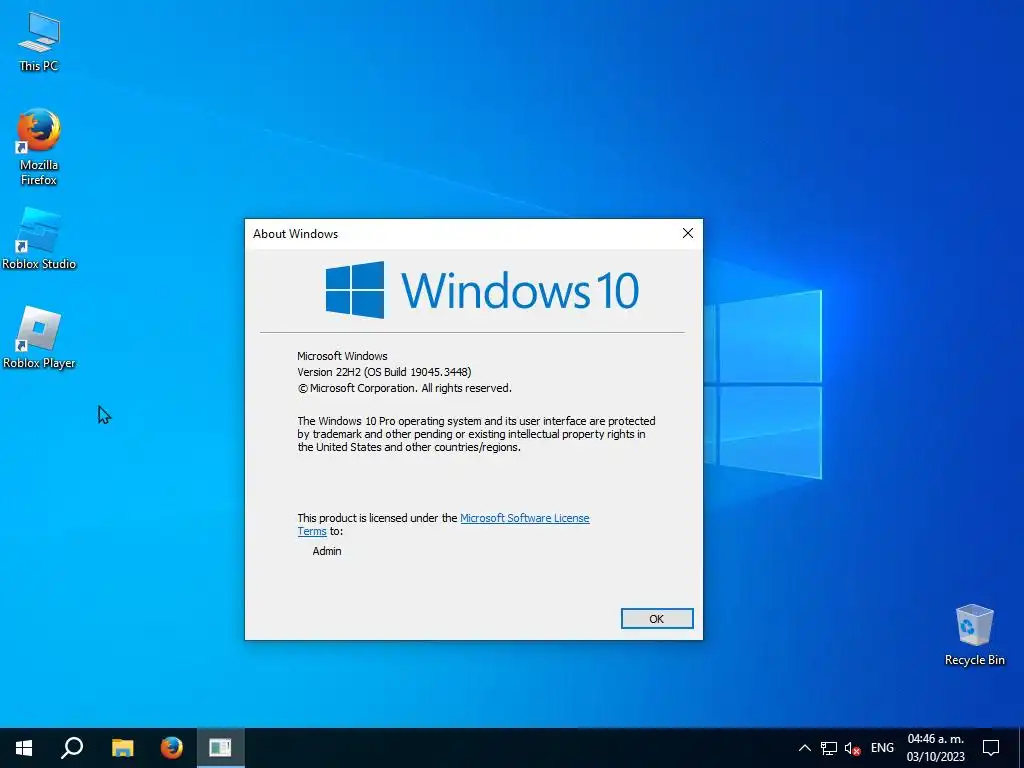This screenshot has width=1024, height=768.
Task: Open the muted volume tray icon
Action: click(x=852, y=748)
